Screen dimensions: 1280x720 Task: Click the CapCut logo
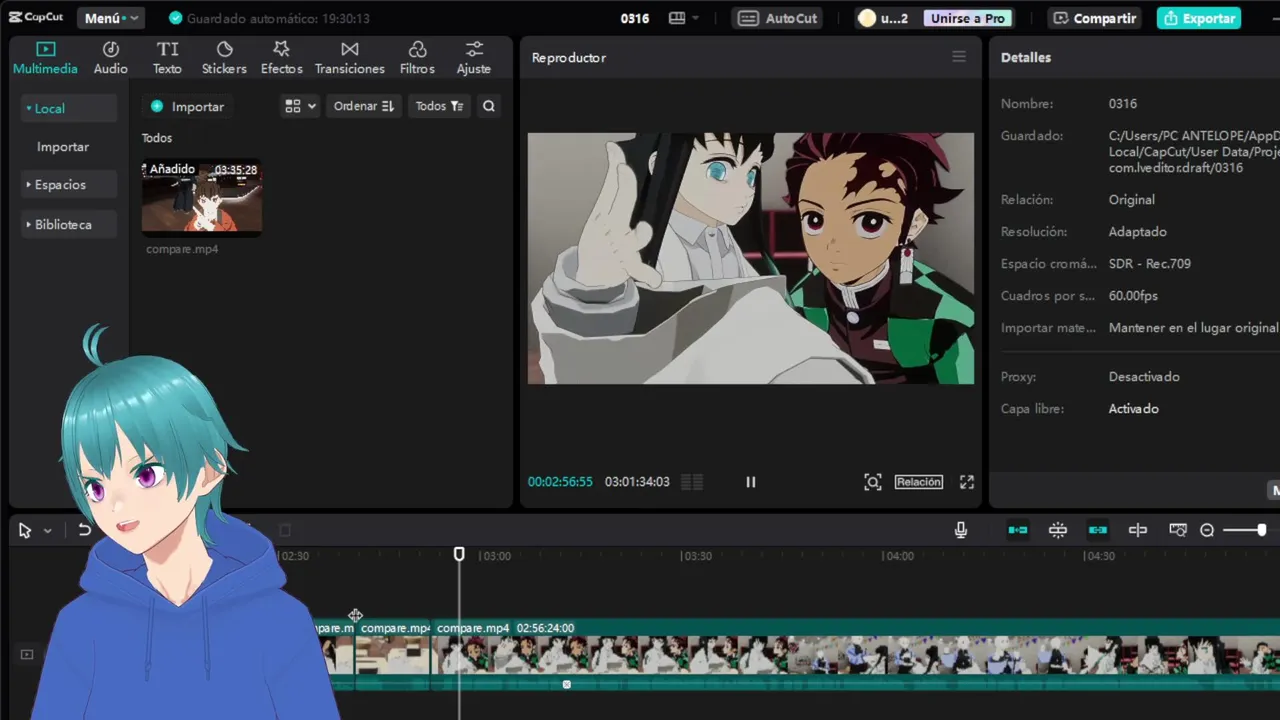(36, 17)
